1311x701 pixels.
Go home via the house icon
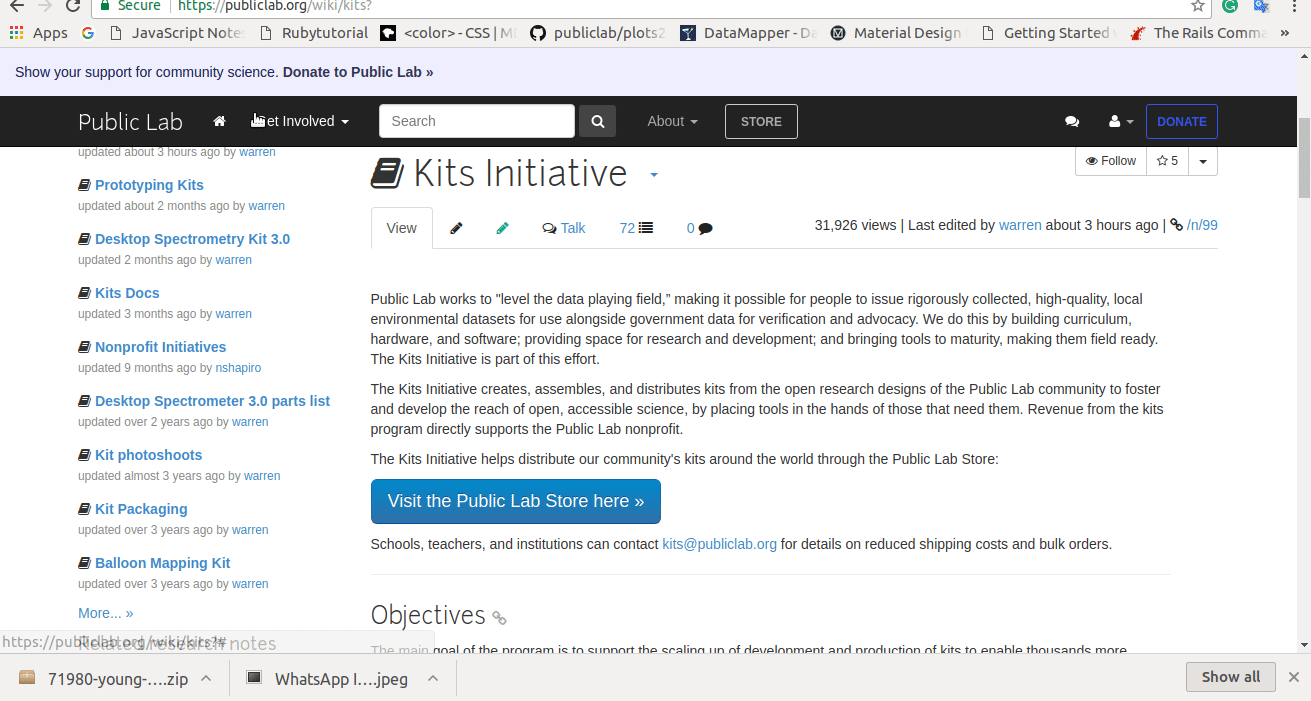(x=219, y=120)
